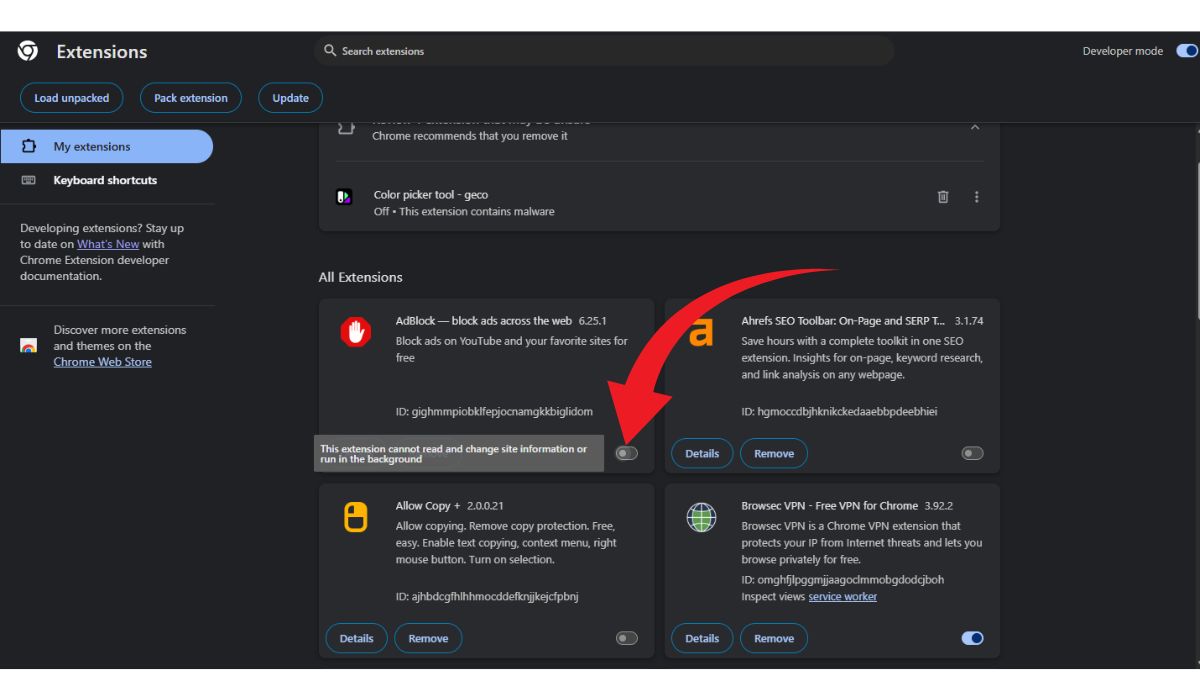Click the Browsec ID omghfjlpggmjjaagoclmmobgdodcjboh text
The width and height of the screenshot is (1200, 700).
click(x=842, y=579)
